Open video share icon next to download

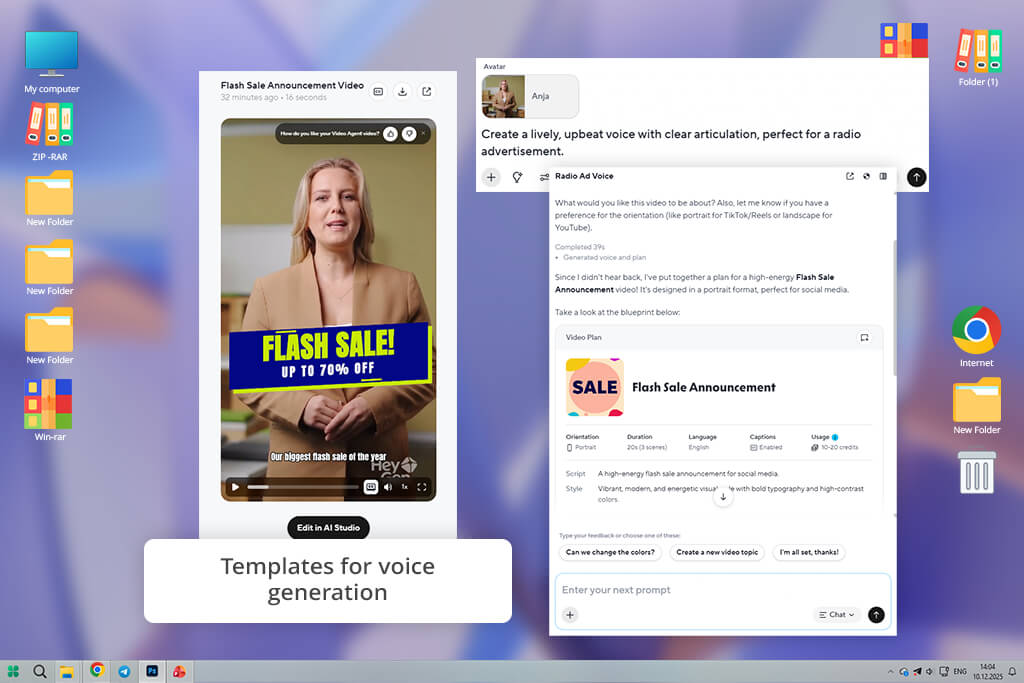426,91
